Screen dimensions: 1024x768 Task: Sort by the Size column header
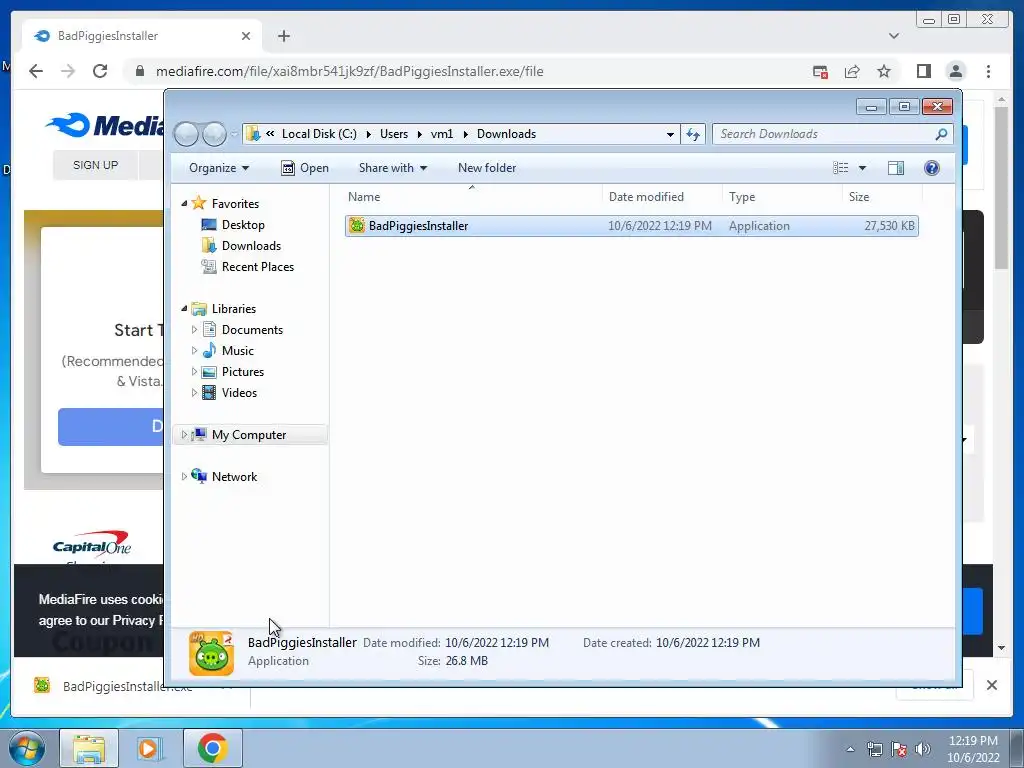882,197
